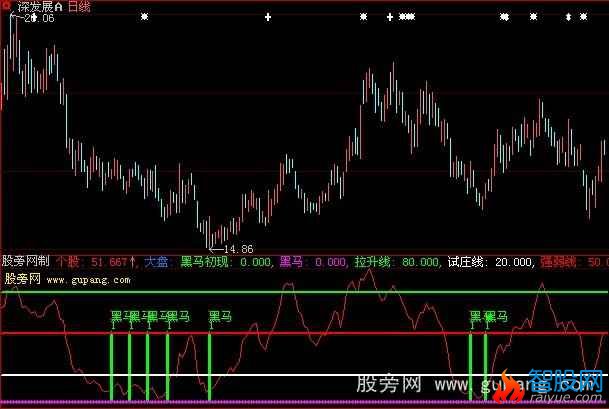The image size is (609, 409).
Task: Click the yellow 股旁网 label in indicator pane
Action: click(x=23, y=279)
